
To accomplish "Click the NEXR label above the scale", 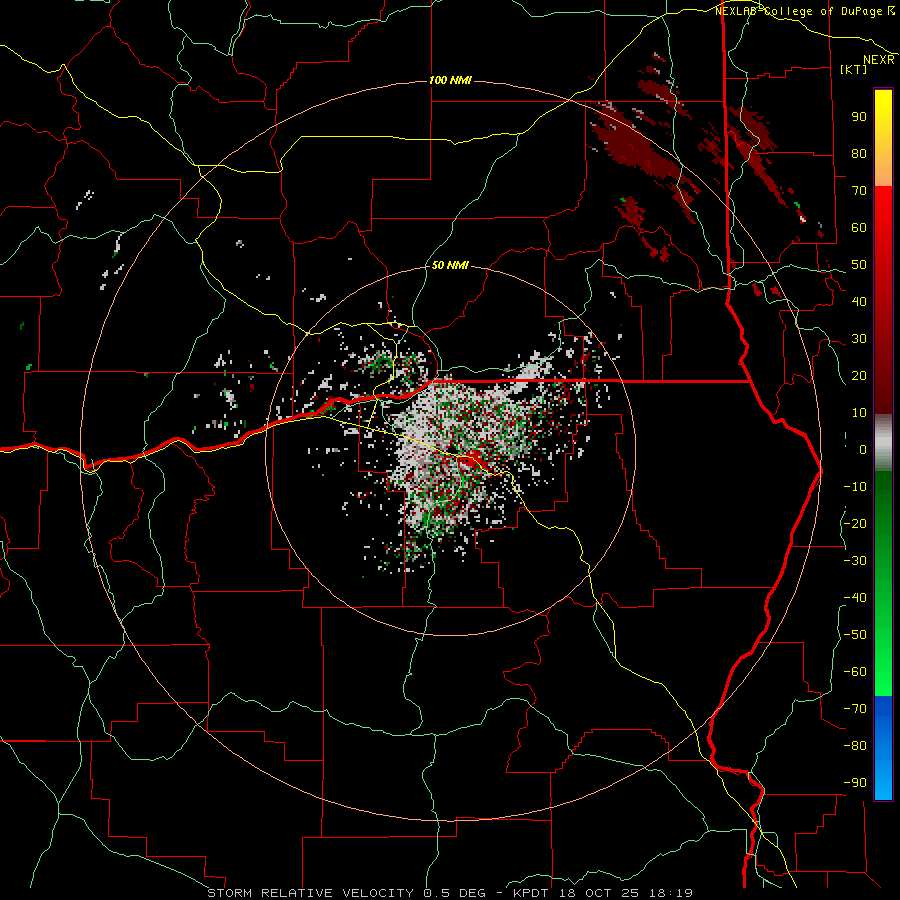I will 879,59.
